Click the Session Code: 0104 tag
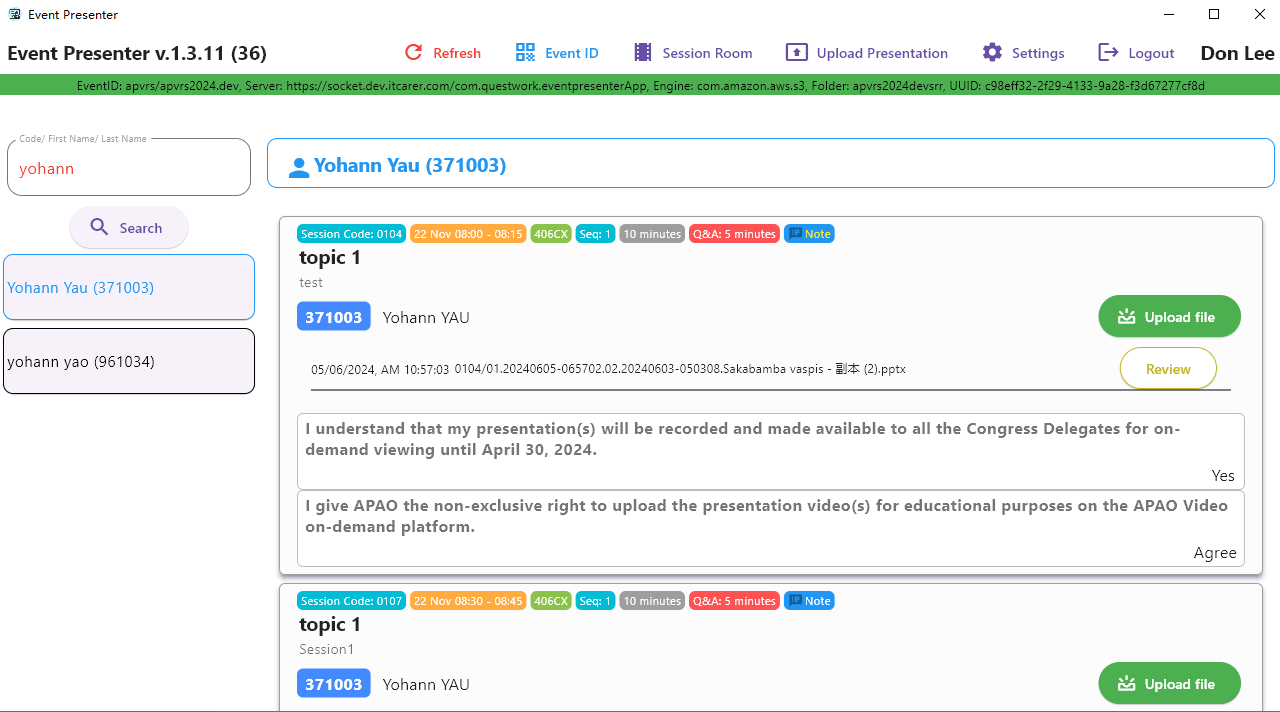 click(351, 234)
